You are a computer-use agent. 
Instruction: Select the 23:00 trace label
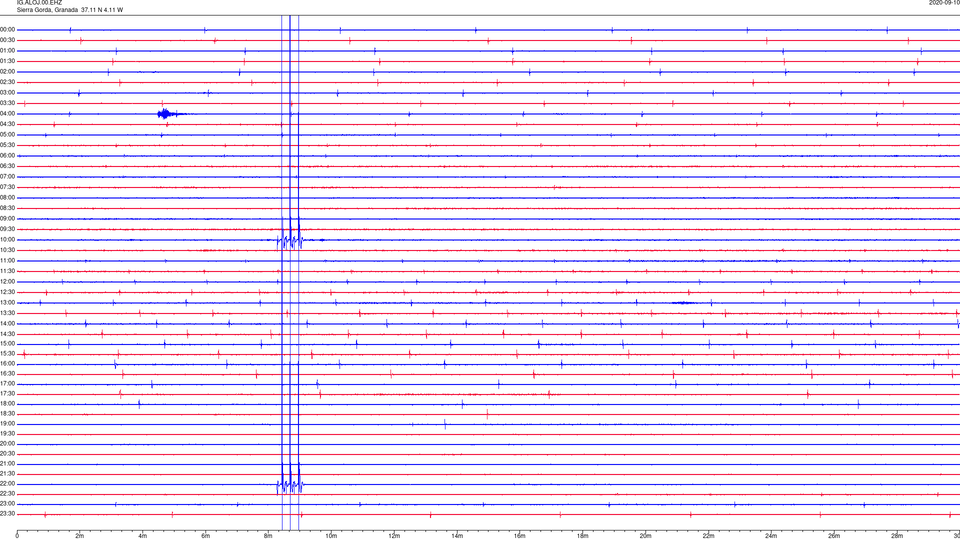8,504
